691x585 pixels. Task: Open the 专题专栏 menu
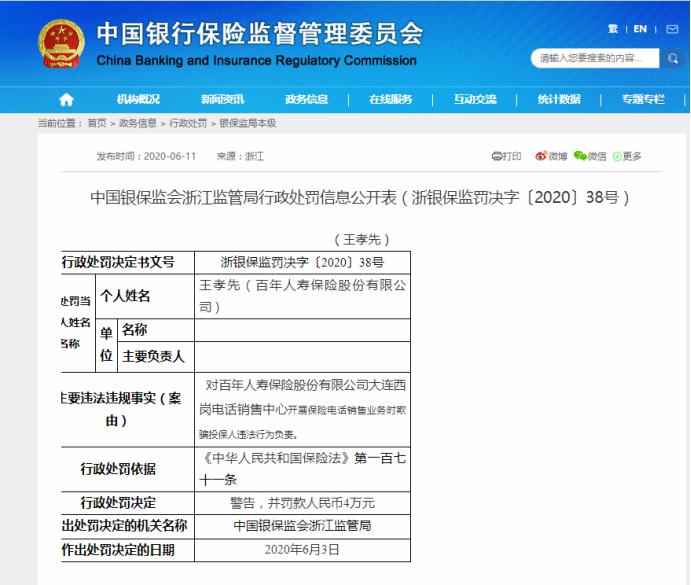click(643, 100)
